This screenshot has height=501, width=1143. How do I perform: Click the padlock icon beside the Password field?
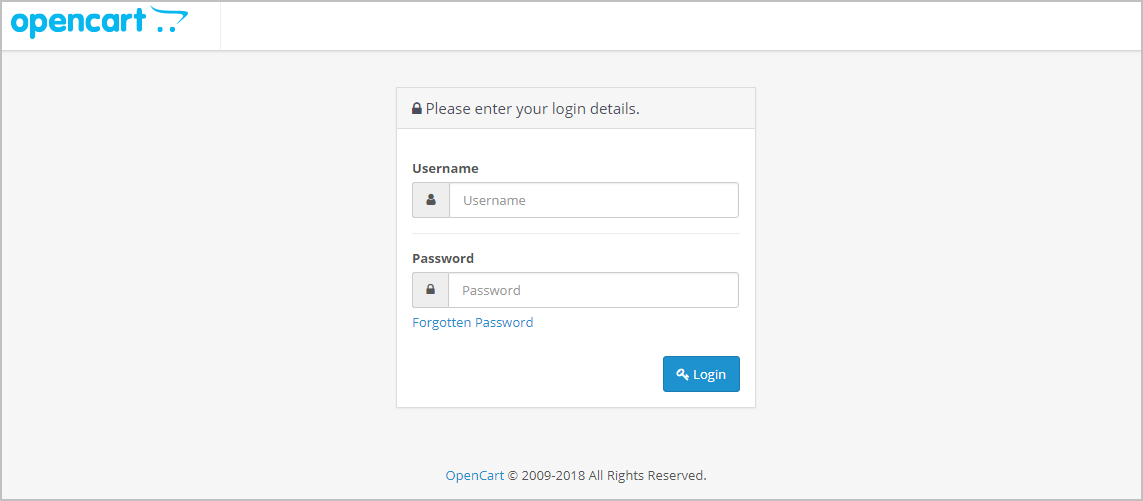(x=431, y=290)
